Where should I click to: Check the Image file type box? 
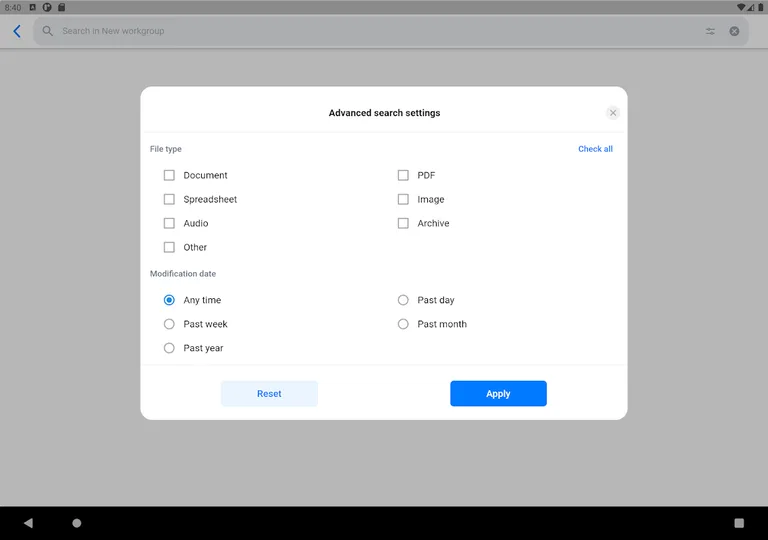point(403,199)
